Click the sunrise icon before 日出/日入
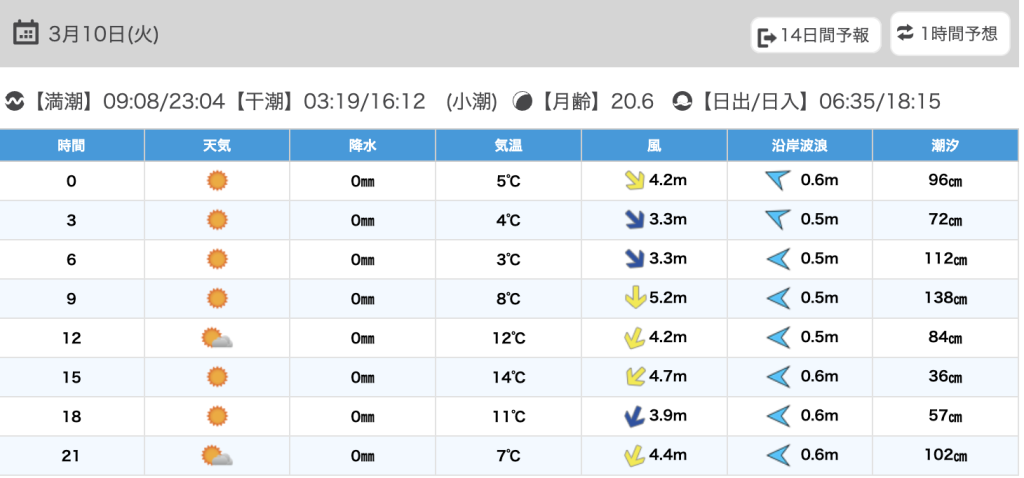 (x=682, y=101)
